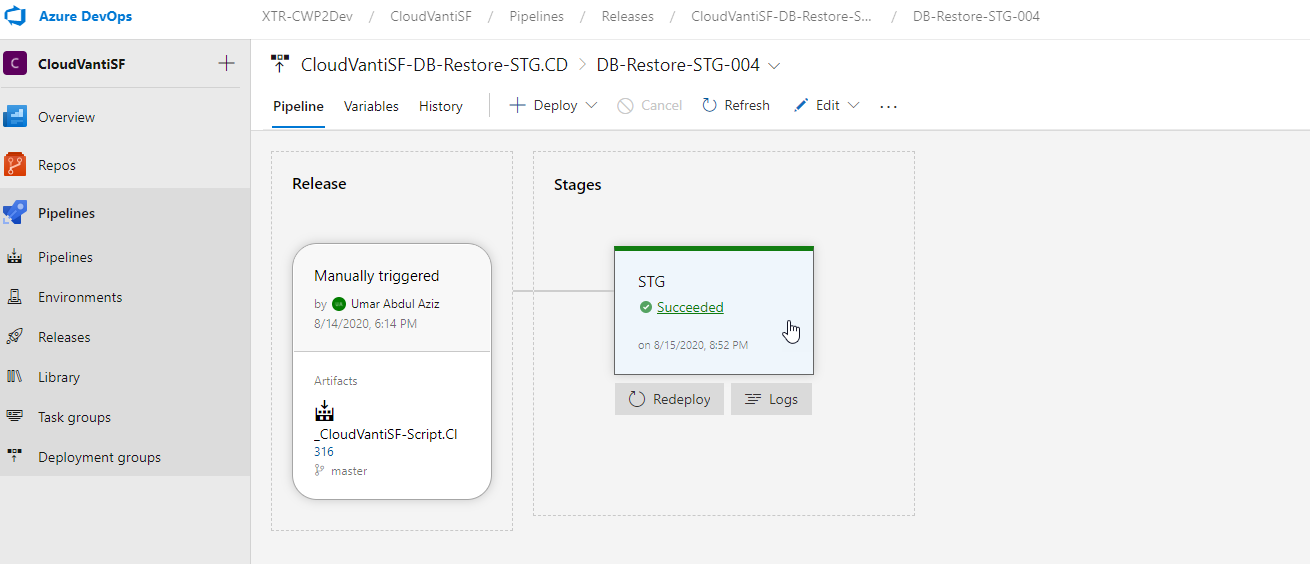Click the Cancel circle icon
Viewport: 1310px width, 564px height.
(x=625, y=105)
